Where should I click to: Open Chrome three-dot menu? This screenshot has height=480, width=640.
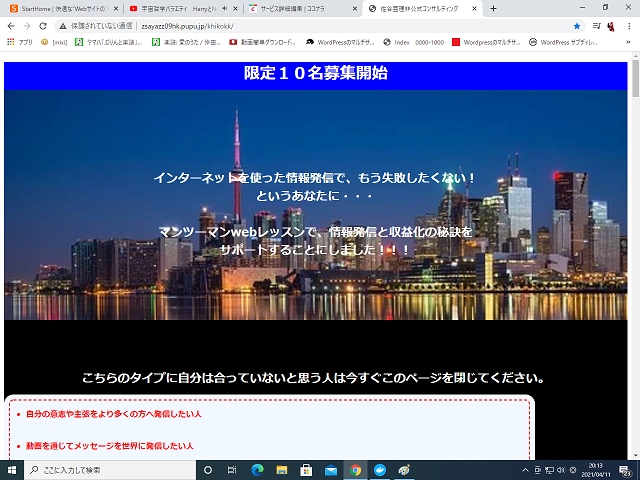tap(629, 26)
